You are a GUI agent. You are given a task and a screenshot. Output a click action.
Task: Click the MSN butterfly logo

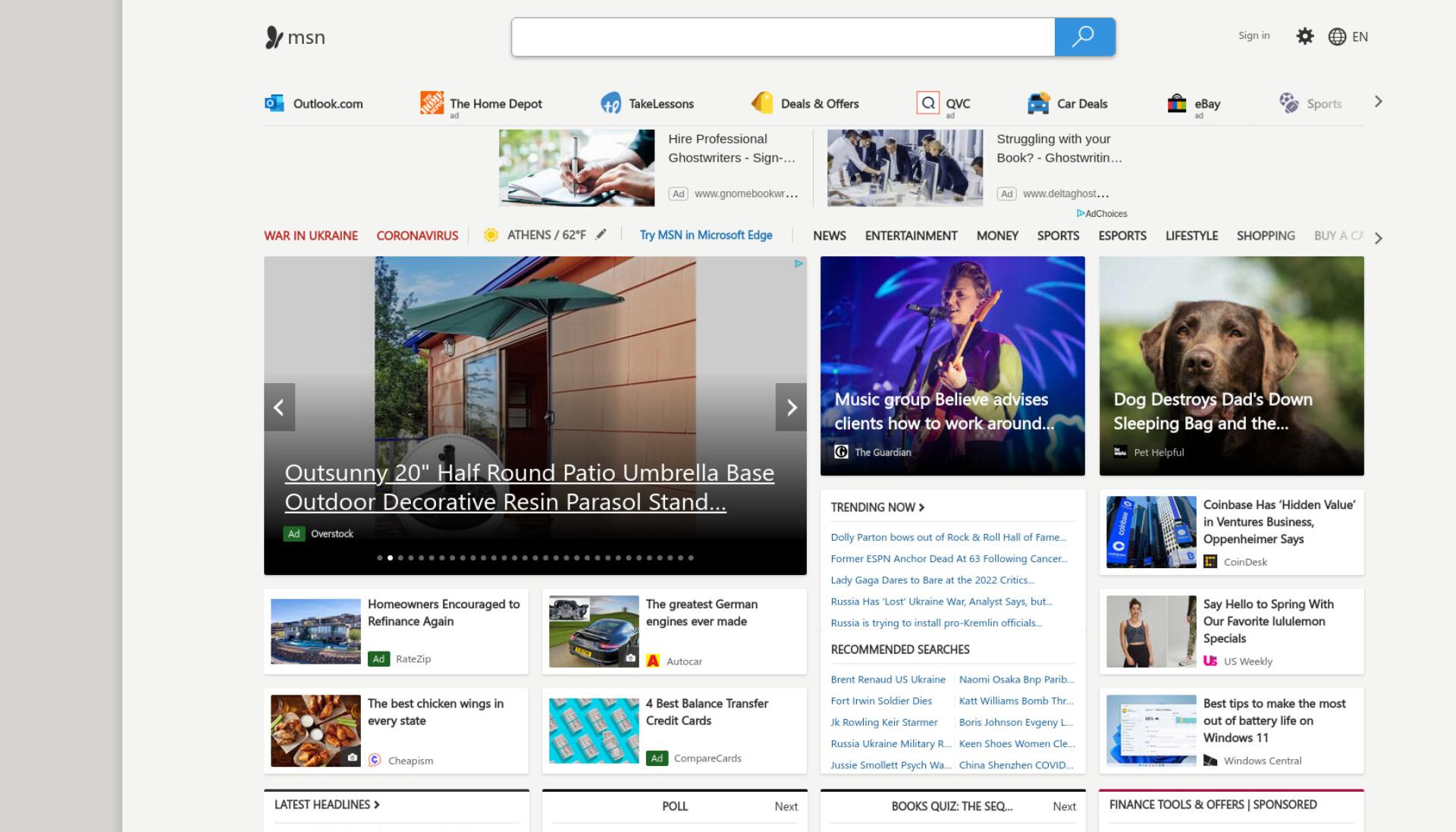pyautogui.click(x=274, y=37)
